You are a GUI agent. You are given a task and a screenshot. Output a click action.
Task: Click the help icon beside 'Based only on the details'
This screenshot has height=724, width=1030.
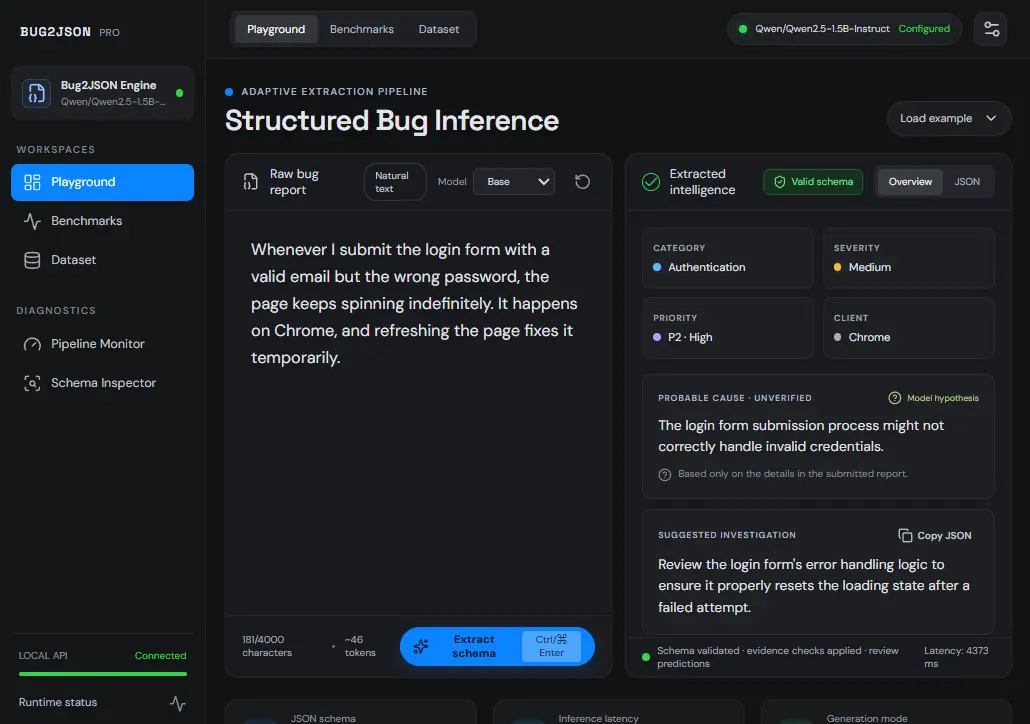664,474
